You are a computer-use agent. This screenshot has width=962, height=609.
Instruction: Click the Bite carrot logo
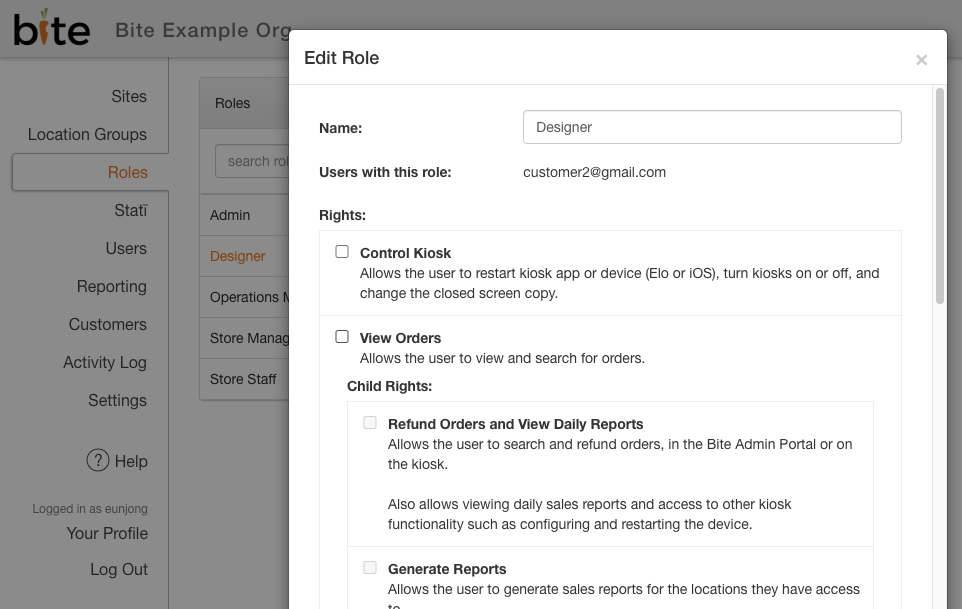(52, 28)
